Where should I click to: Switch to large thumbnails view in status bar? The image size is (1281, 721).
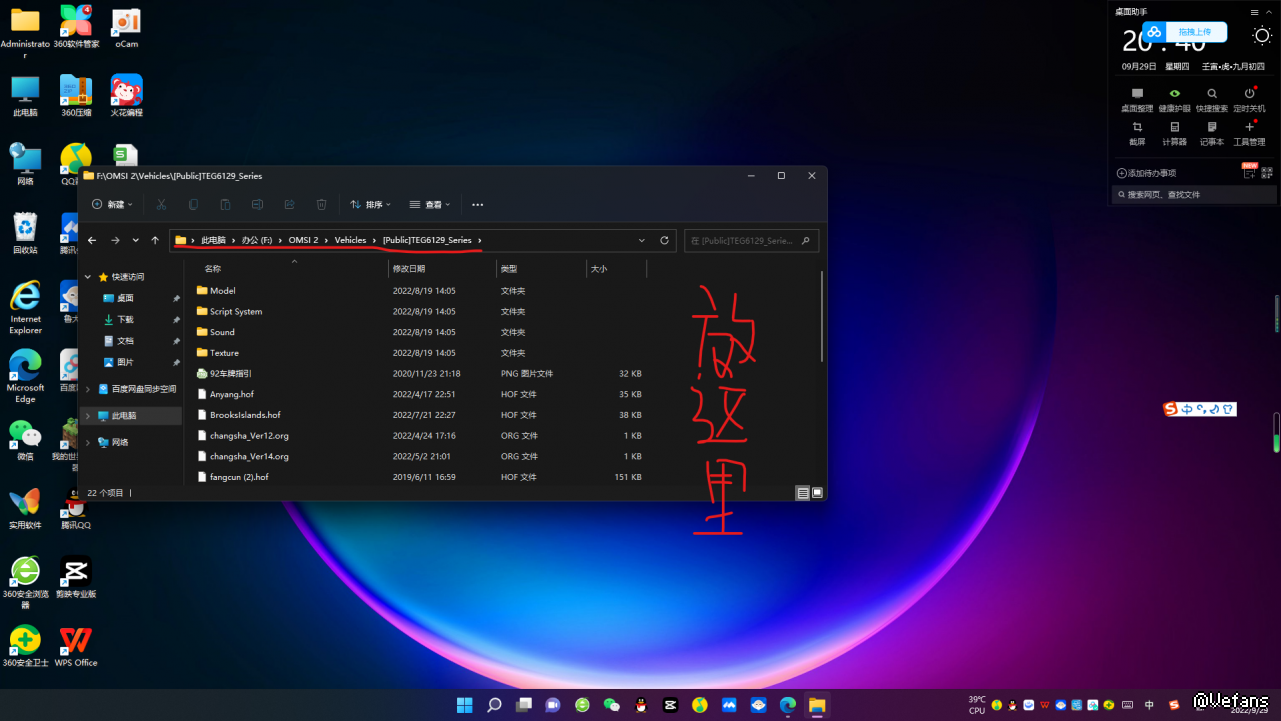point(817,493)
